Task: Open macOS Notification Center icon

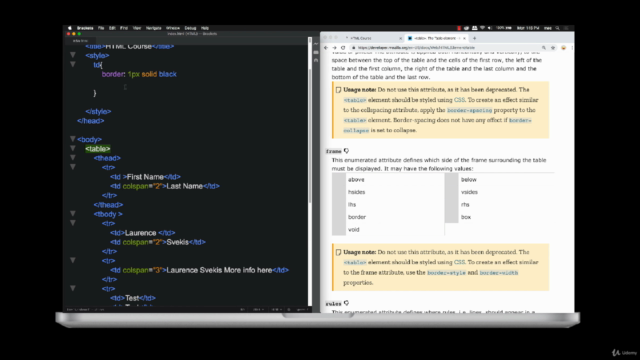Action: 566,28
